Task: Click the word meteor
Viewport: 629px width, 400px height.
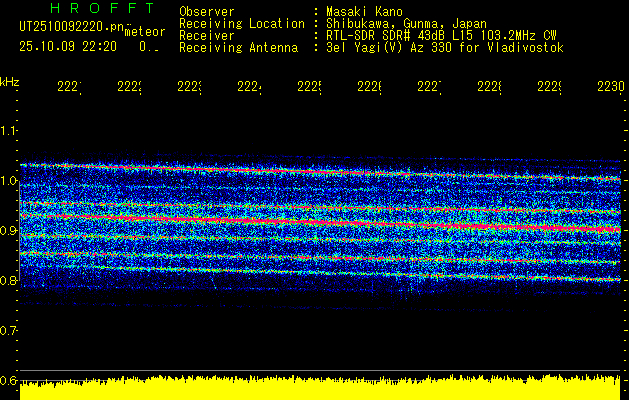Action: [145, 32]
